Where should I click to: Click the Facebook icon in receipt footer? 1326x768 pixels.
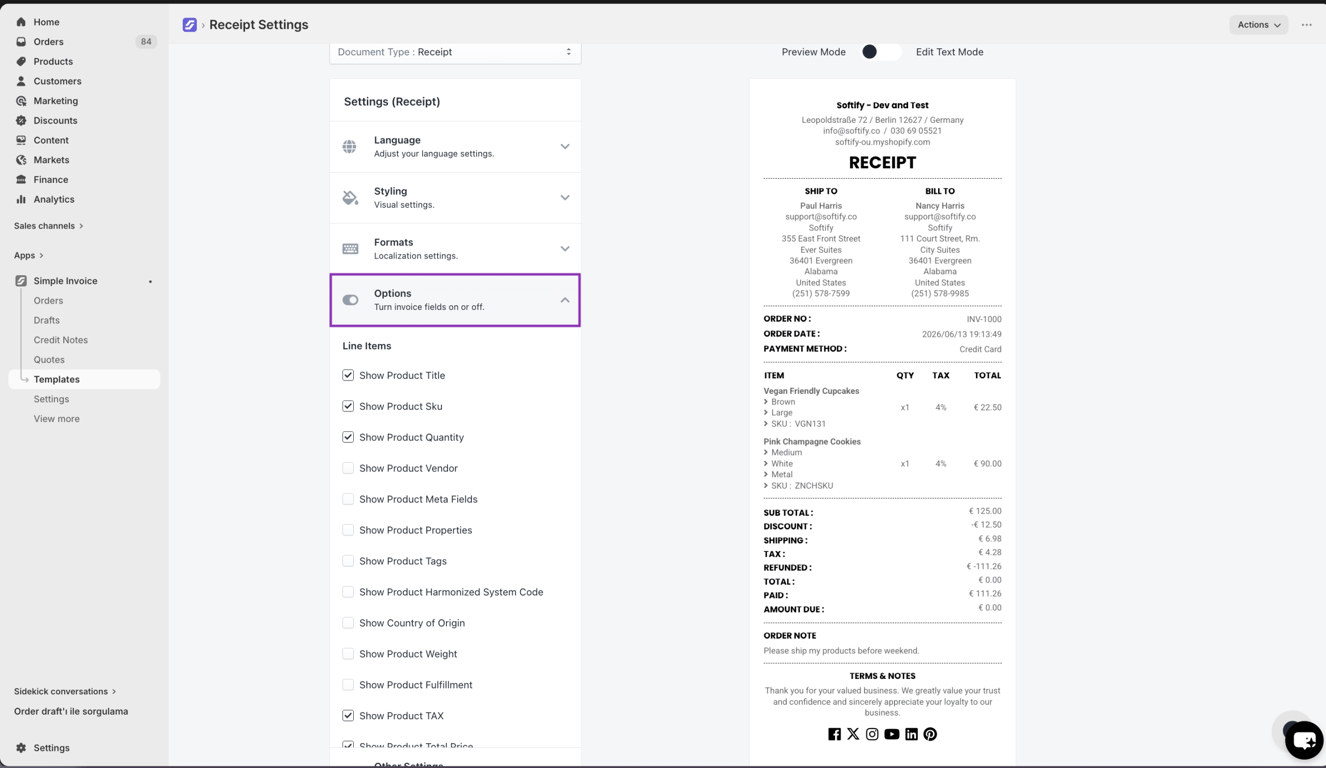coord(834,734)
